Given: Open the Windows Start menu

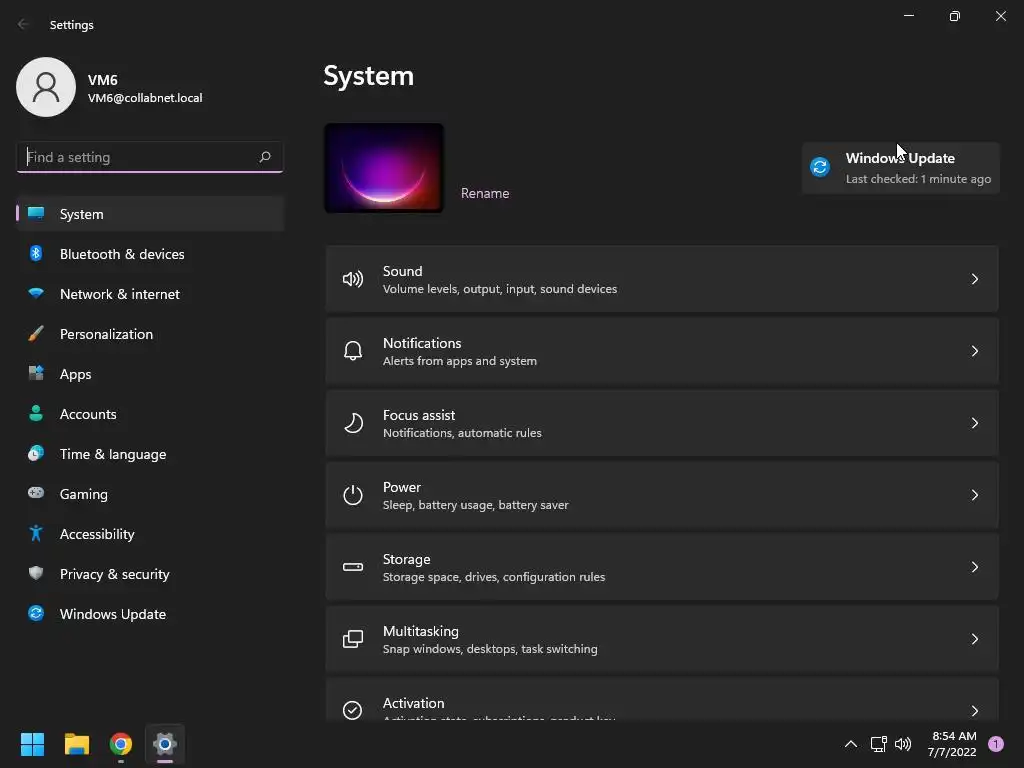Looking at the screenshot, I should [33, 744].
